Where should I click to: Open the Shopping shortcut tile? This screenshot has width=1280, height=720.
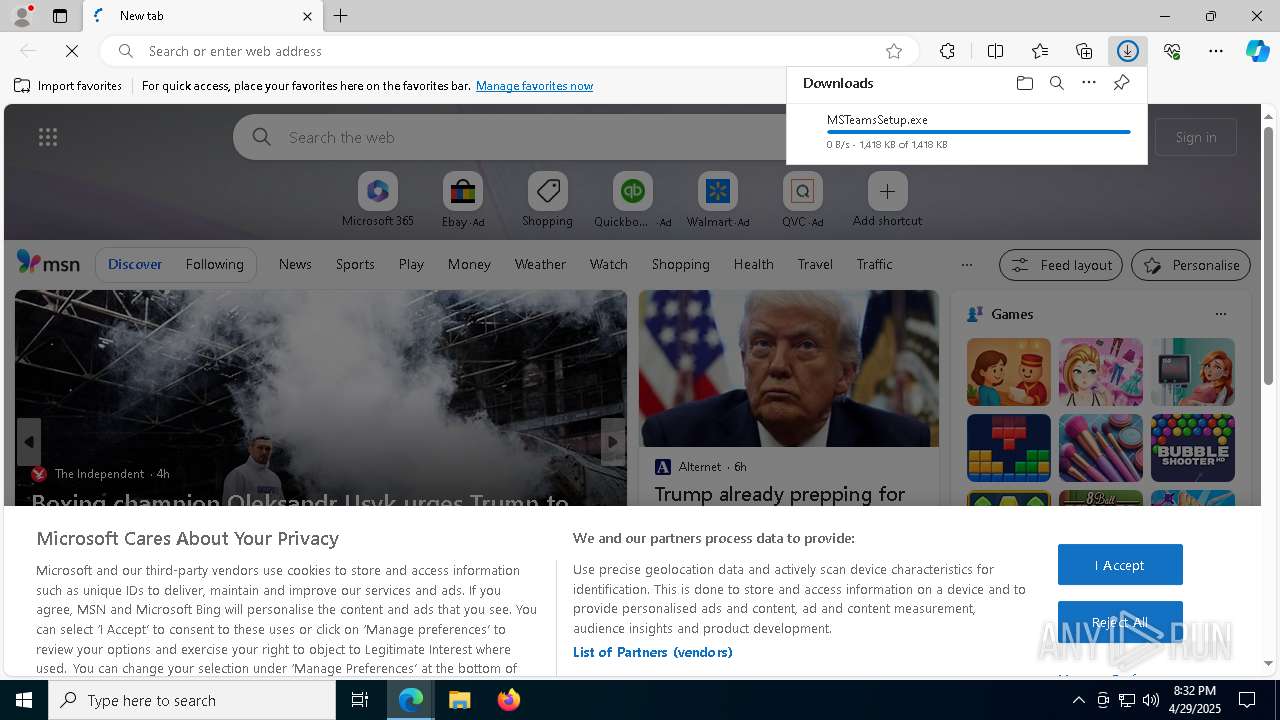tap(547, 199)
